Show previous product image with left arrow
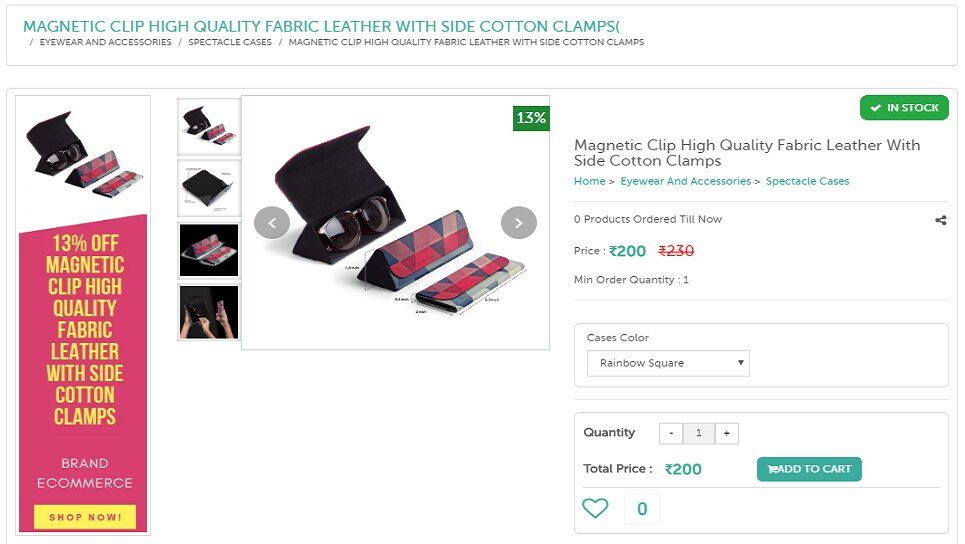Image resolution: width=965 pixels, height=544 pixels. [272, 222]
